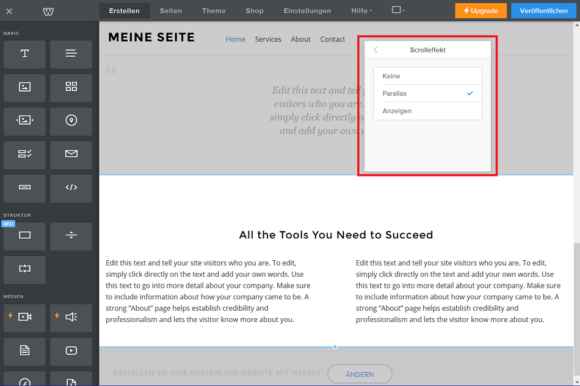Select the Parallax scroll effect option

pyautogui.click(x=428, y=94)
